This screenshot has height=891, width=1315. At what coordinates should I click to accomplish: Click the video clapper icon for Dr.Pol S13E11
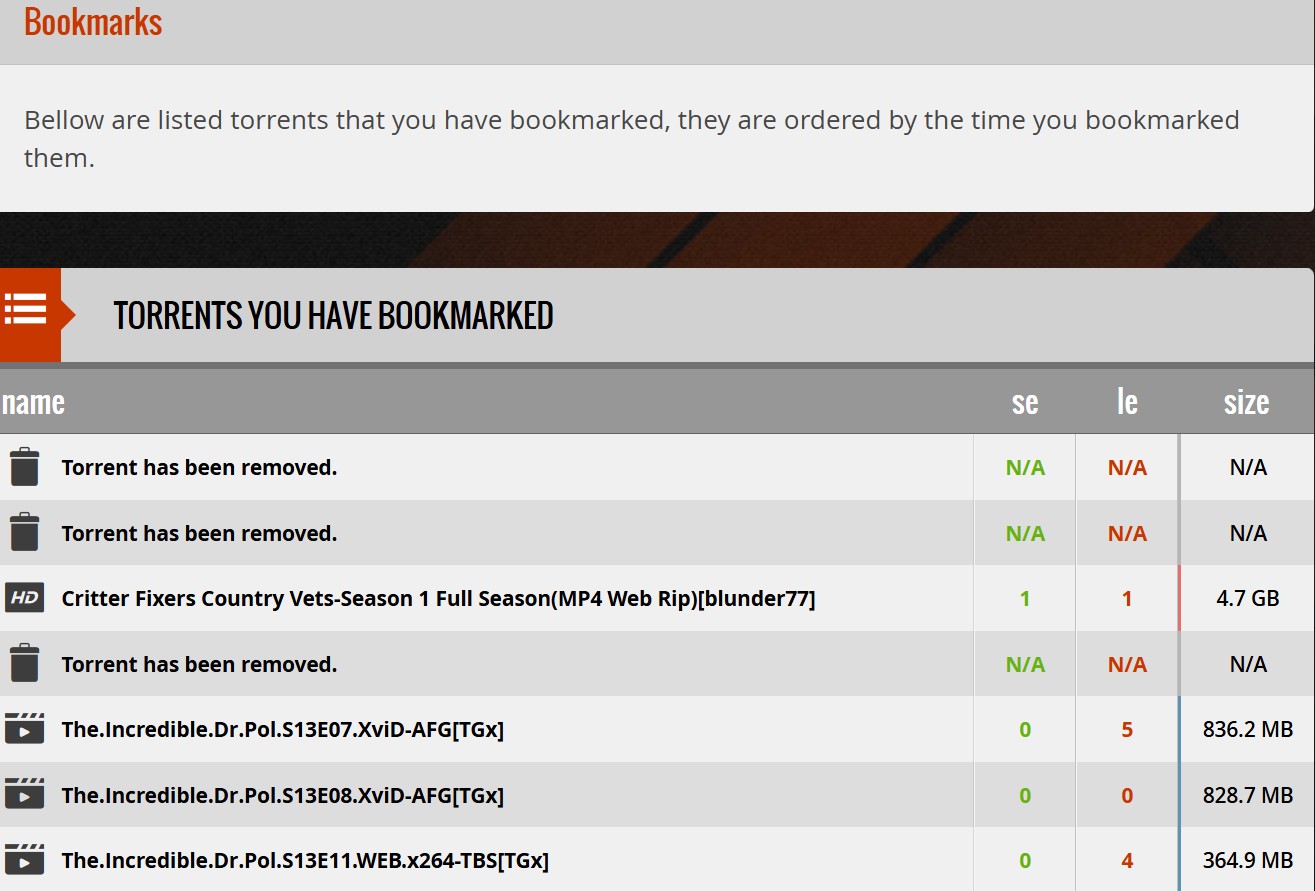pos(24,860)
